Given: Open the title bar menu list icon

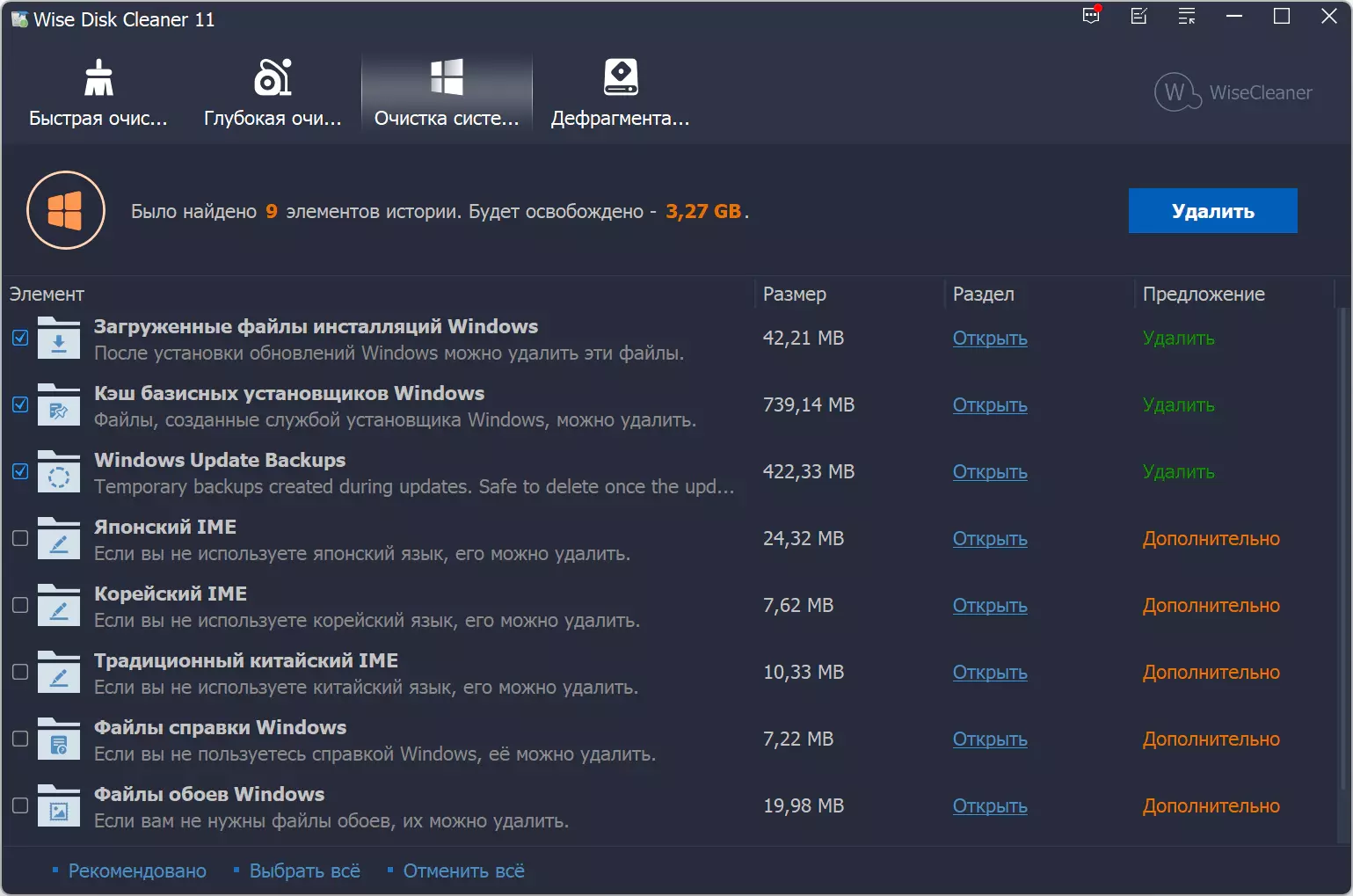Looking at the screenshot, I should tap(1187, 16).
